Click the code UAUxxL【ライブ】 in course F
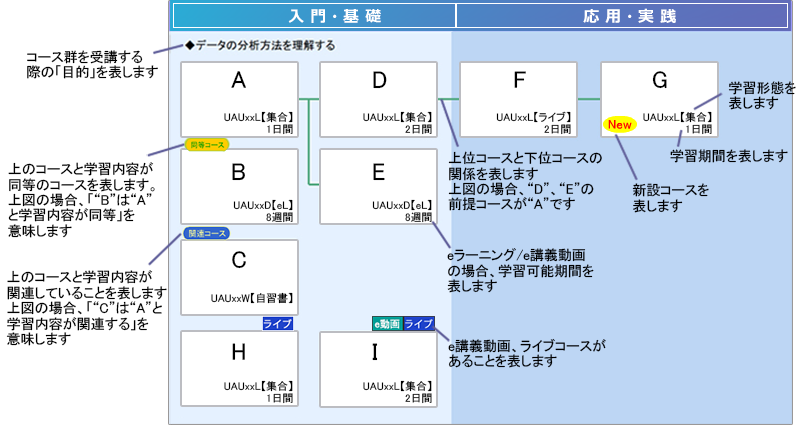This screenshot has height=441, width=800. tap(534, 117)
